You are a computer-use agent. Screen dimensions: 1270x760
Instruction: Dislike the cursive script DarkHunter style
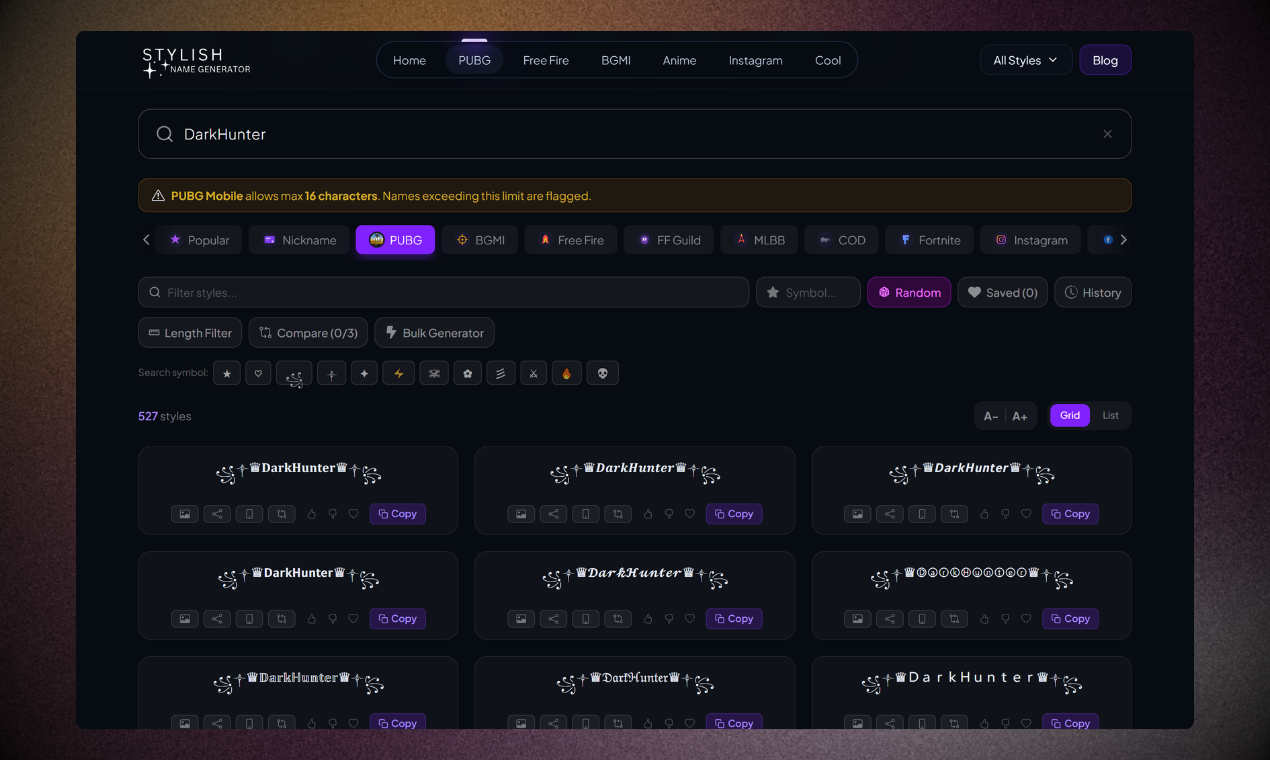click(669, 619)
